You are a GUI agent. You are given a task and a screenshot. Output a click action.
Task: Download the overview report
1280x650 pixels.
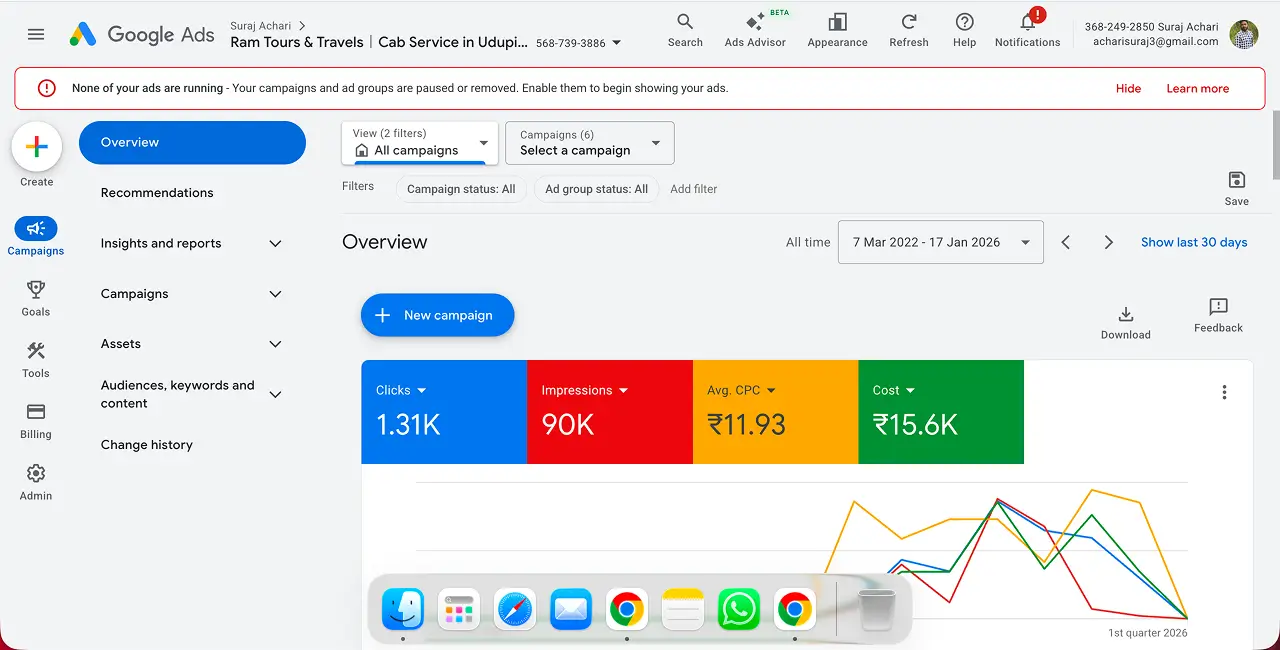[x=1125, y=315]
